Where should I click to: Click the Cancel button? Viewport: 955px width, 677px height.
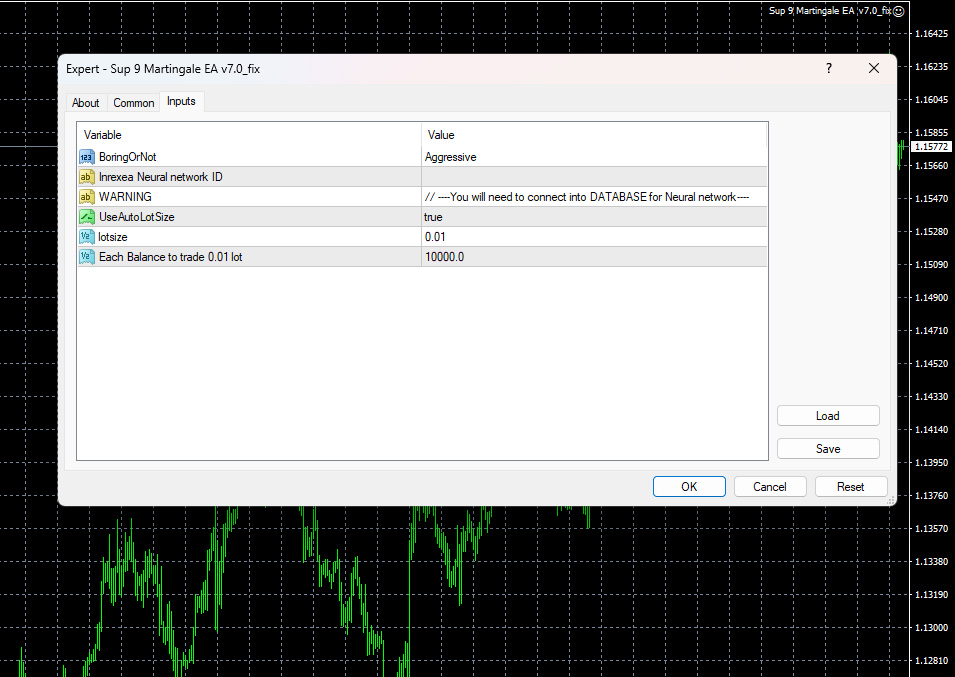pos(770,486)
